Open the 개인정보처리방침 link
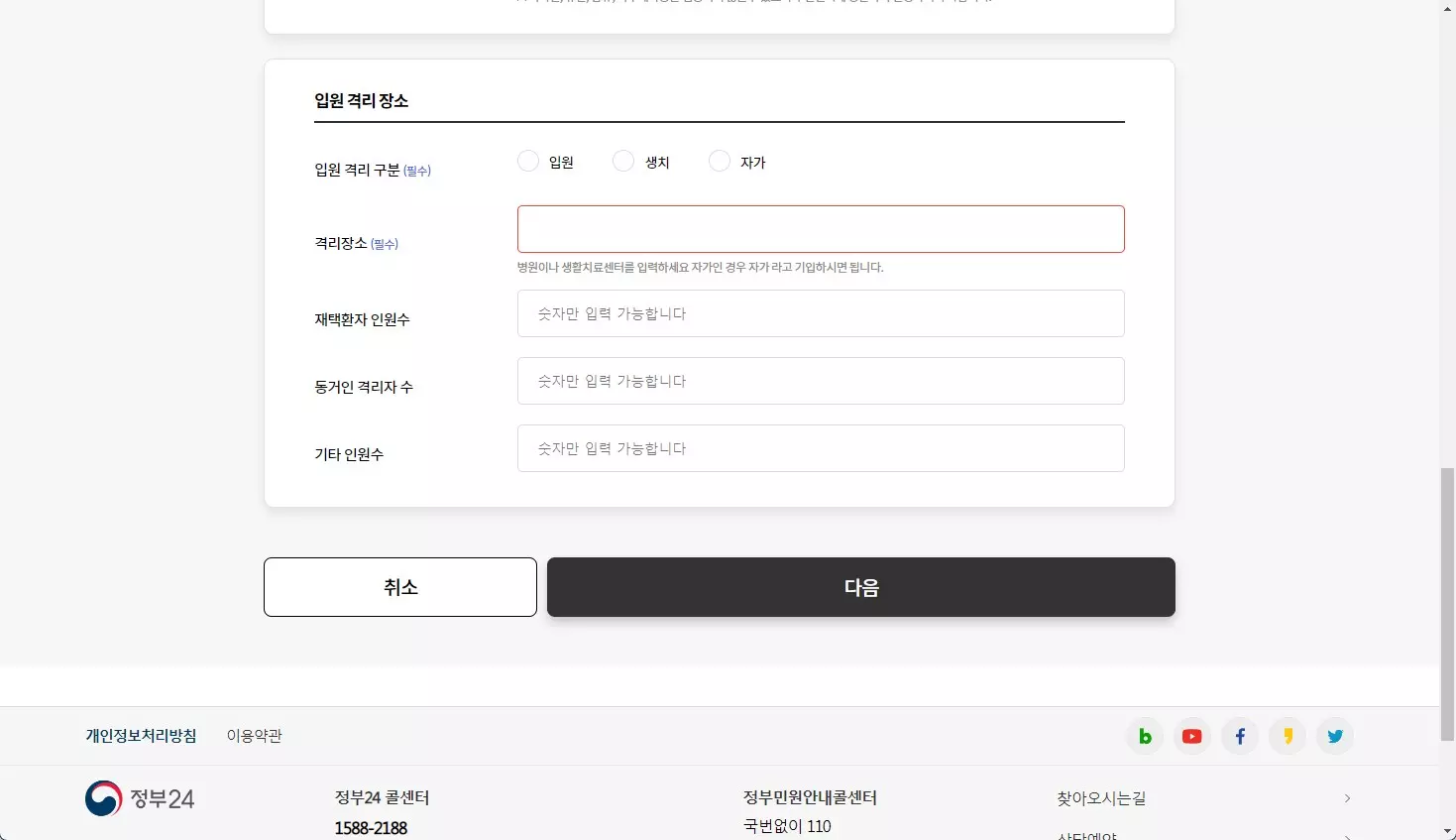 pos(140,736)
